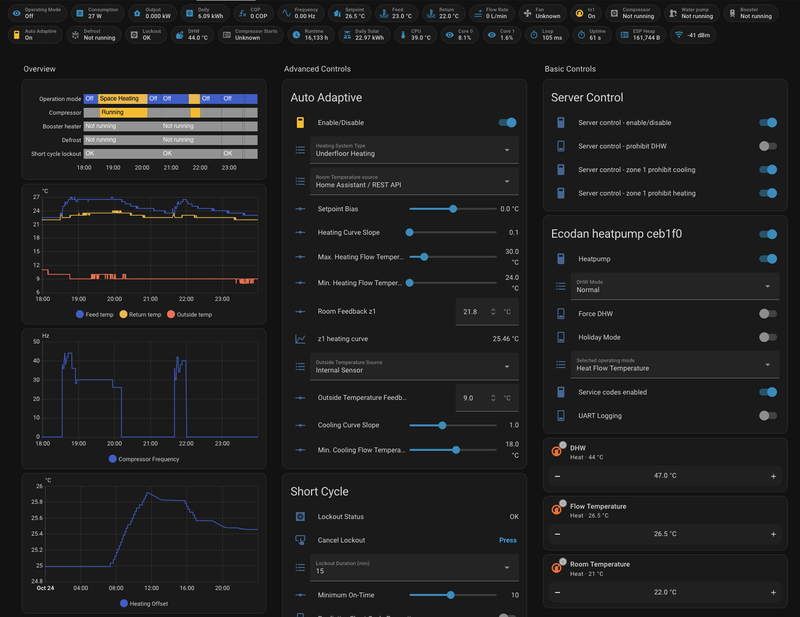
Task: Decrease Room Temperature setpoint with minus
Action: tap(557, 593)
